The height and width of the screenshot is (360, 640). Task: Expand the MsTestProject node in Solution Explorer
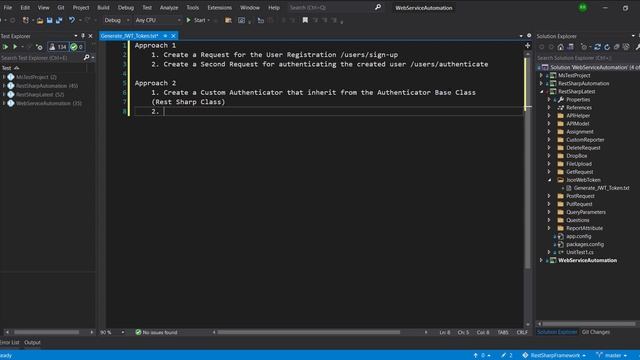point(541,75)
